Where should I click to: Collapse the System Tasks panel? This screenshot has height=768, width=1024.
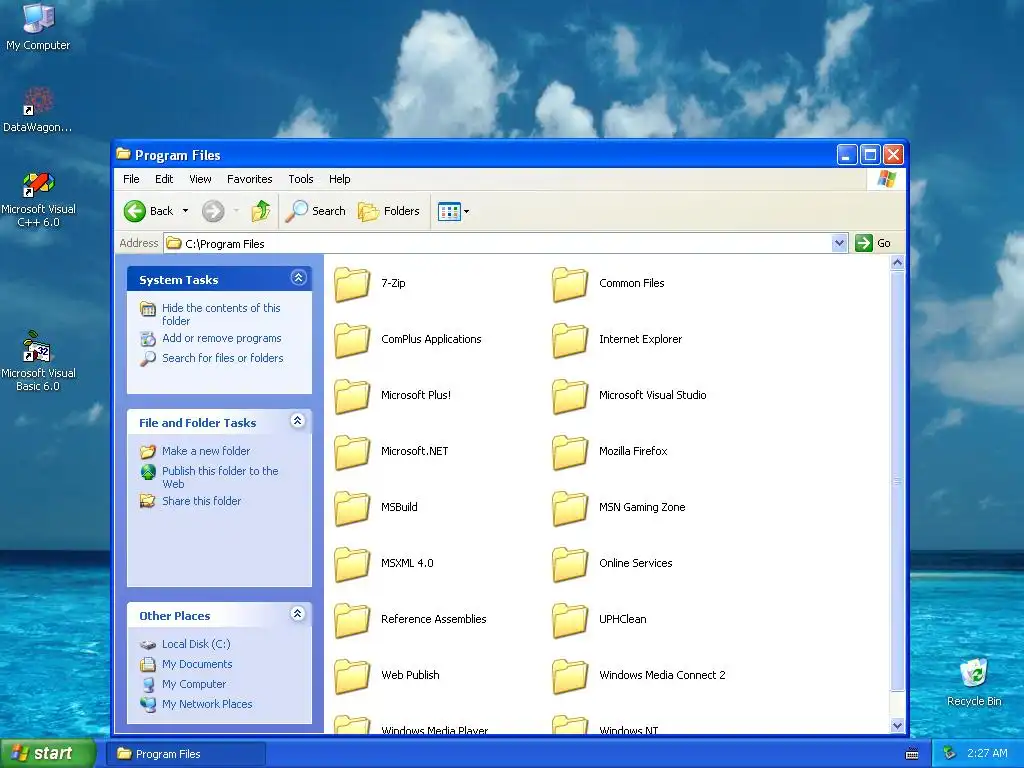click(298, 278)
